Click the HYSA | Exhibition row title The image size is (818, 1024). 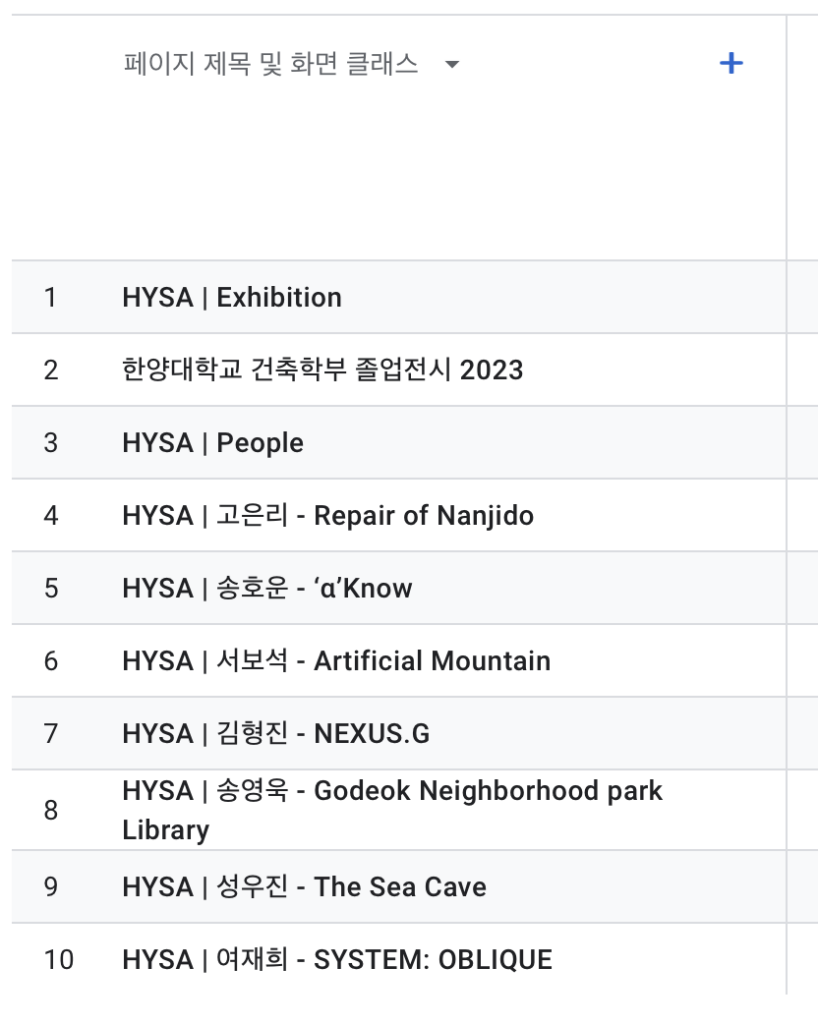pos(232,297)
